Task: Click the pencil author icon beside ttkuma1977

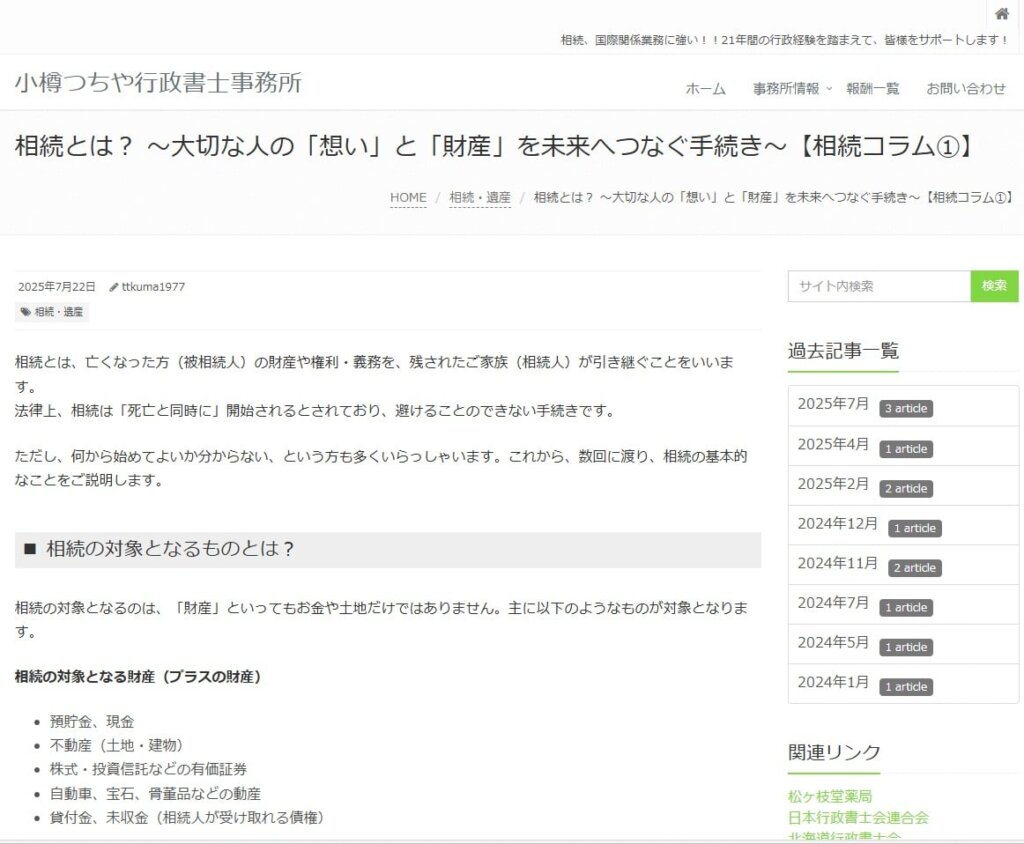Action: [114, 287]
